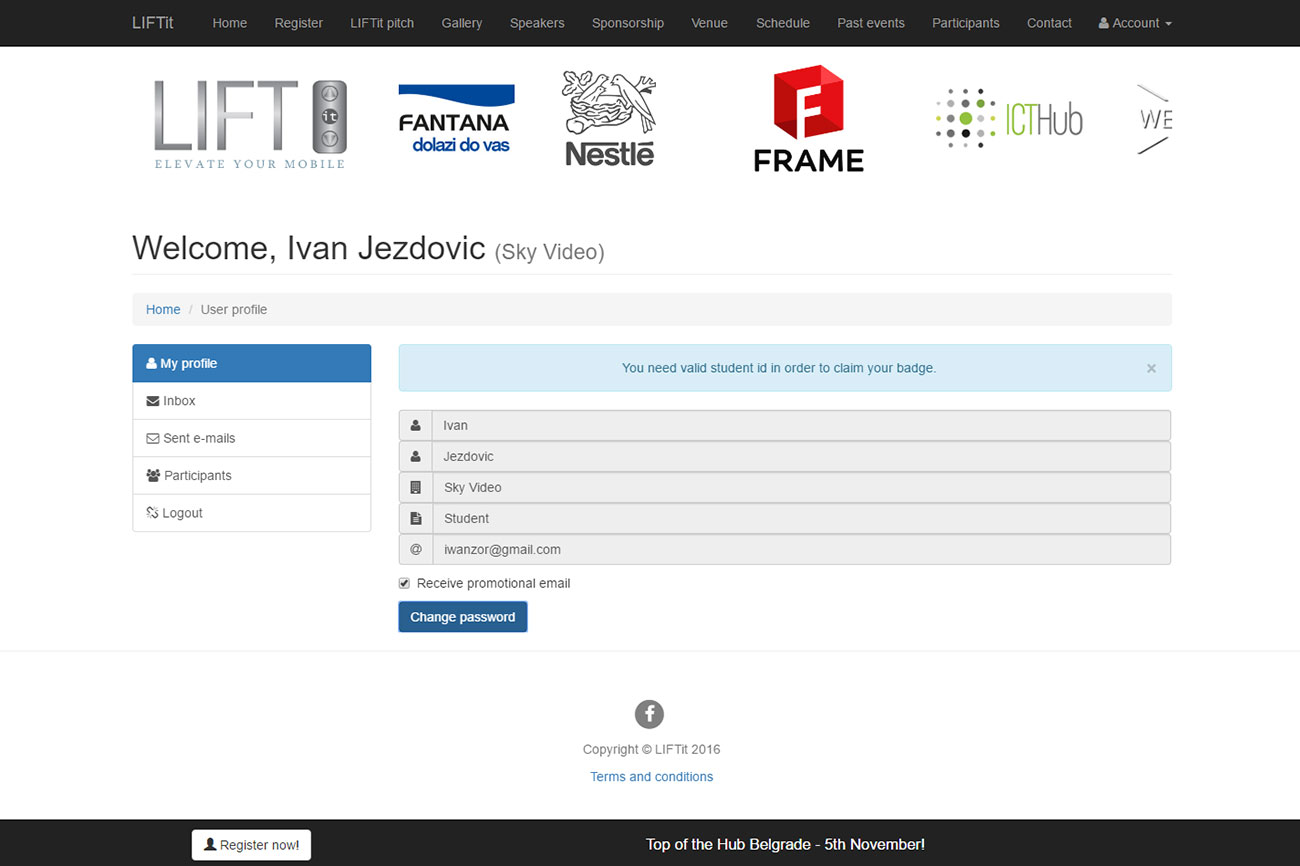1300x866 pixels.
Task: Dismiss the student id alert message
Action: 1151,368
